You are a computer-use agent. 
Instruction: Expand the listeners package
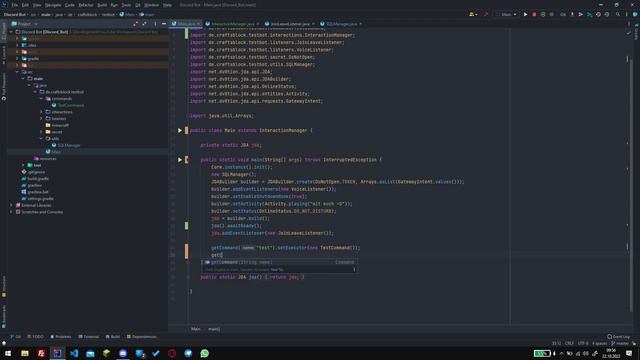(41, 118)
